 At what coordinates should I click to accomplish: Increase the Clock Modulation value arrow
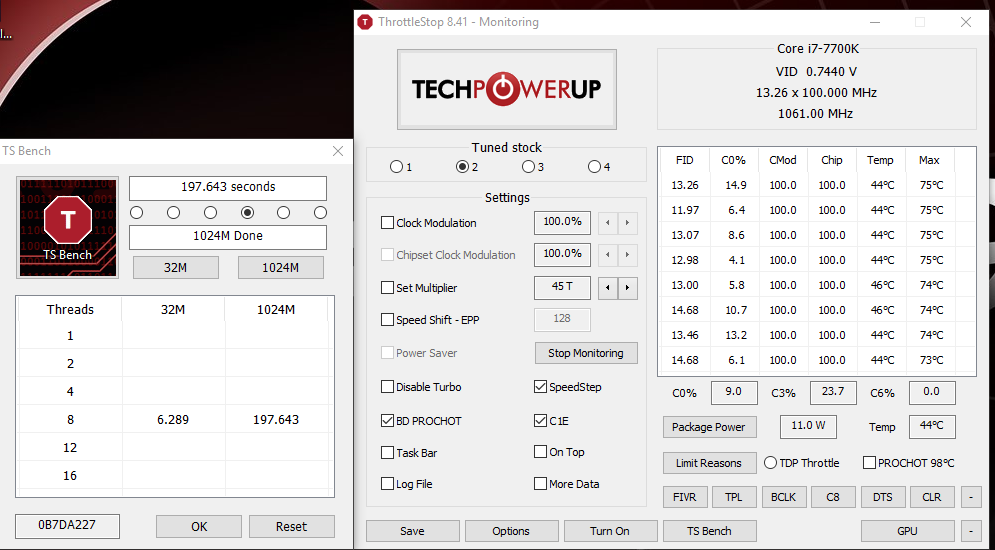(628, 223)
